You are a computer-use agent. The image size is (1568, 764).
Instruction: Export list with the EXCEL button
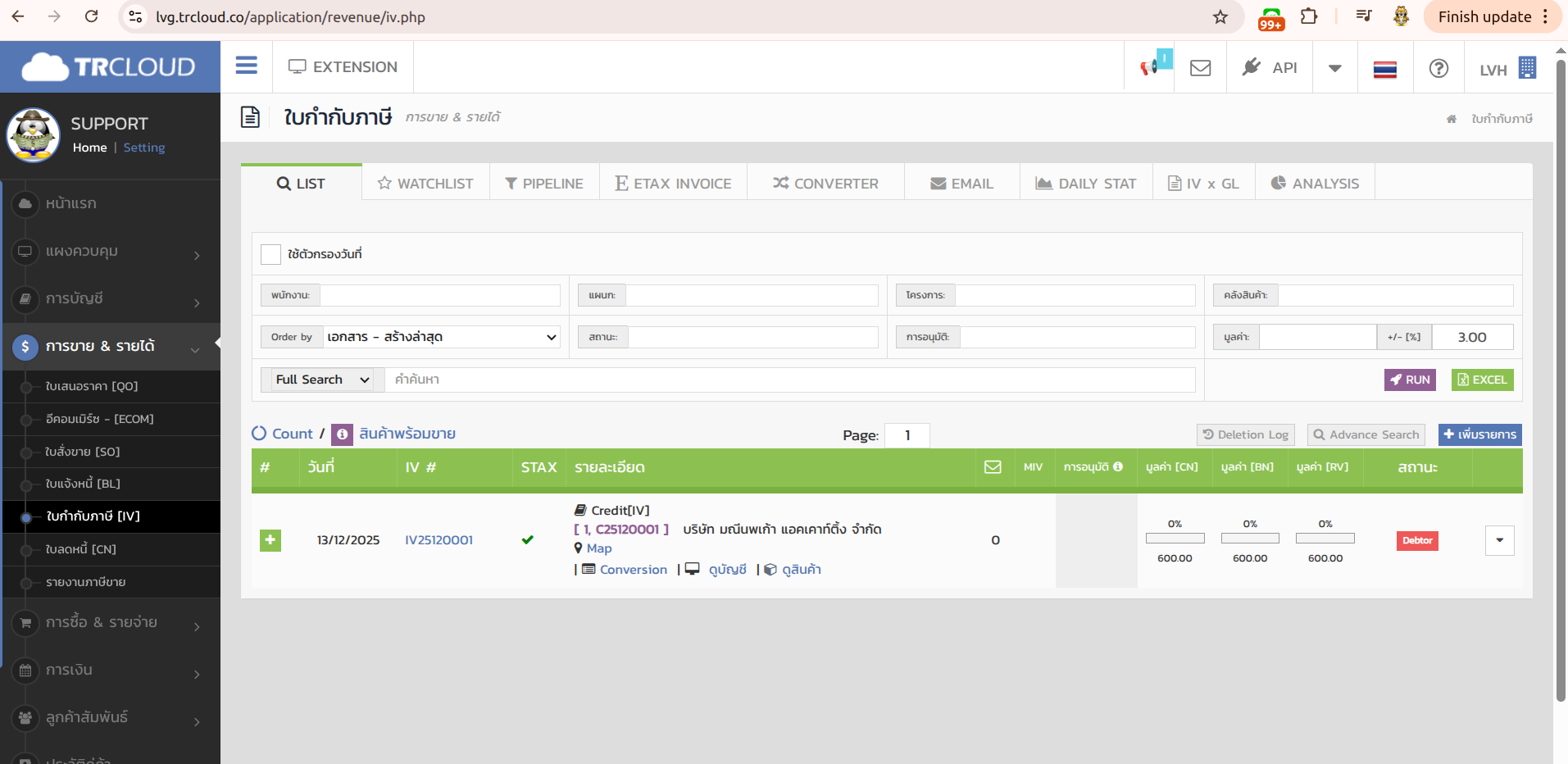click(x=1482, y=380)
